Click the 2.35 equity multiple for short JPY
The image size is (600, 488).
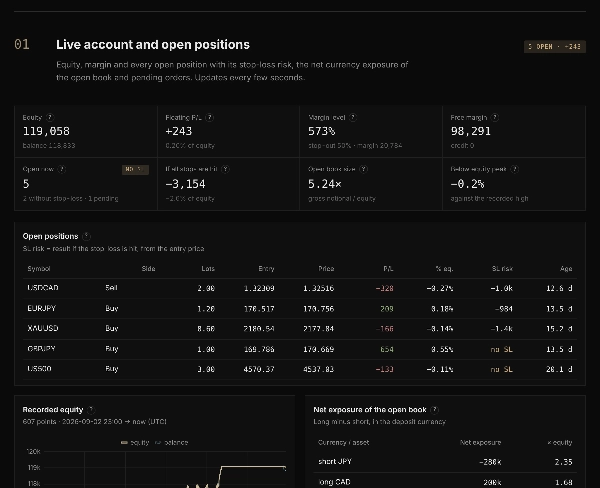coord(564,462)
